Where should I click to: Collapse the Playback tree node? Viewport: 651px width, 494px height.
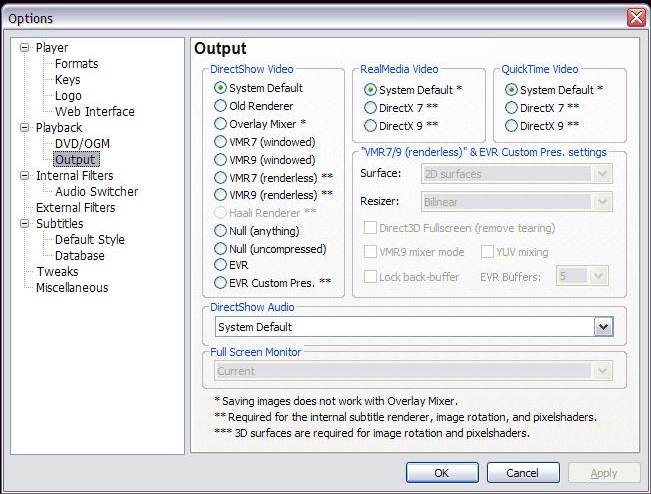(24, 127)
